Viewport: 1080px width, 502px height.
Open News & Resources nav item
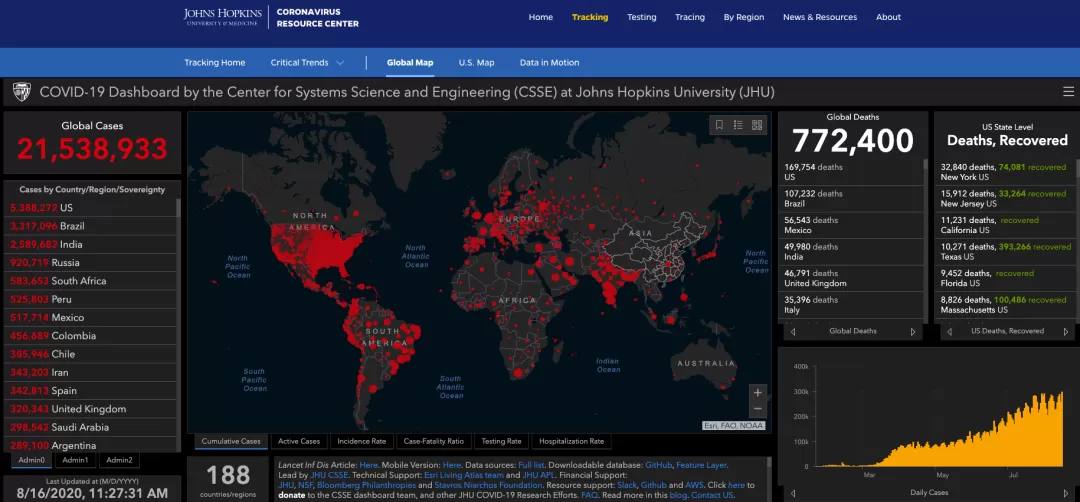tap(820, 17)
